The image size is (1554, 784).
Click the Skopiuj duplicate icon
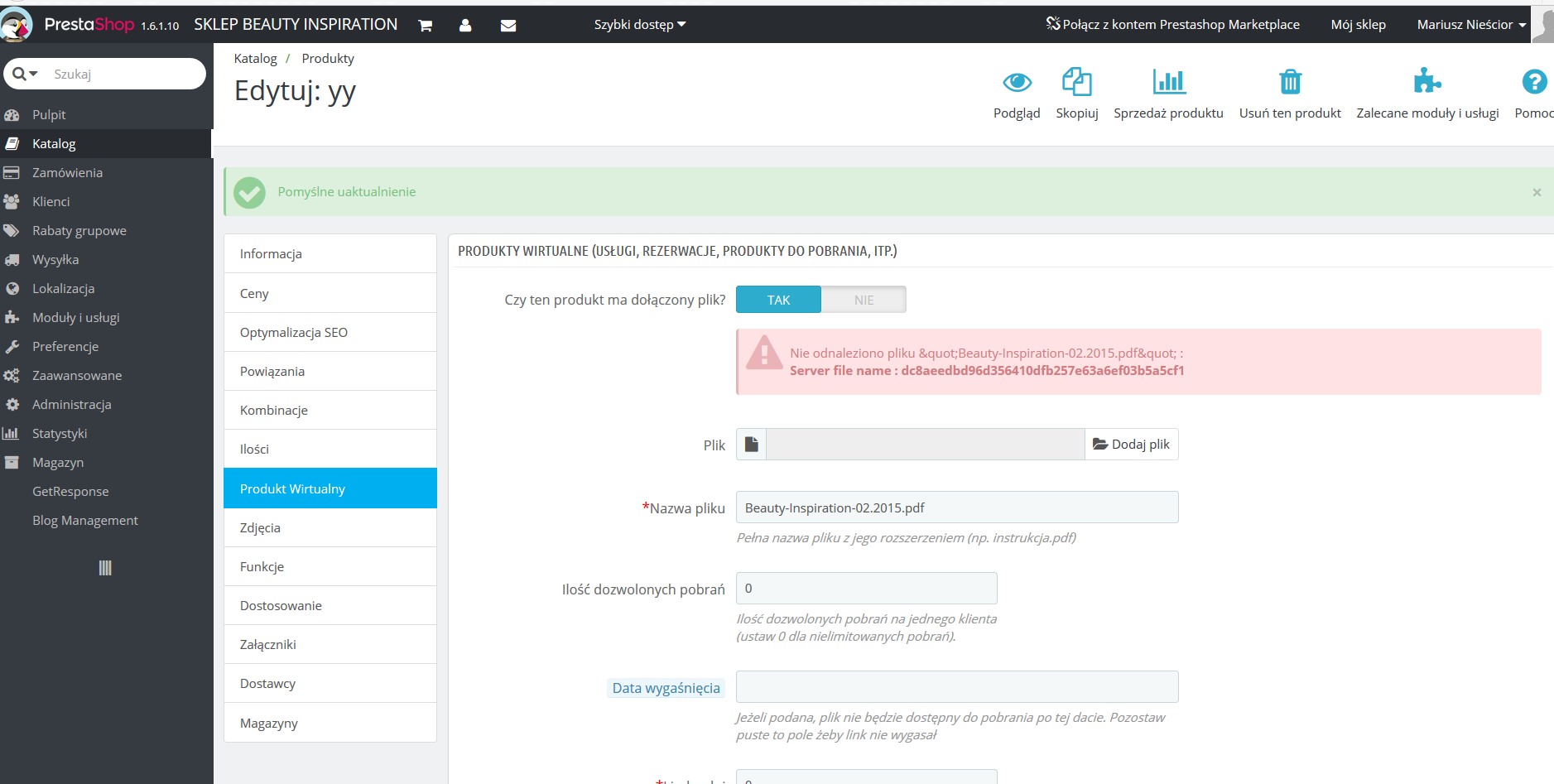[1077, 82]
